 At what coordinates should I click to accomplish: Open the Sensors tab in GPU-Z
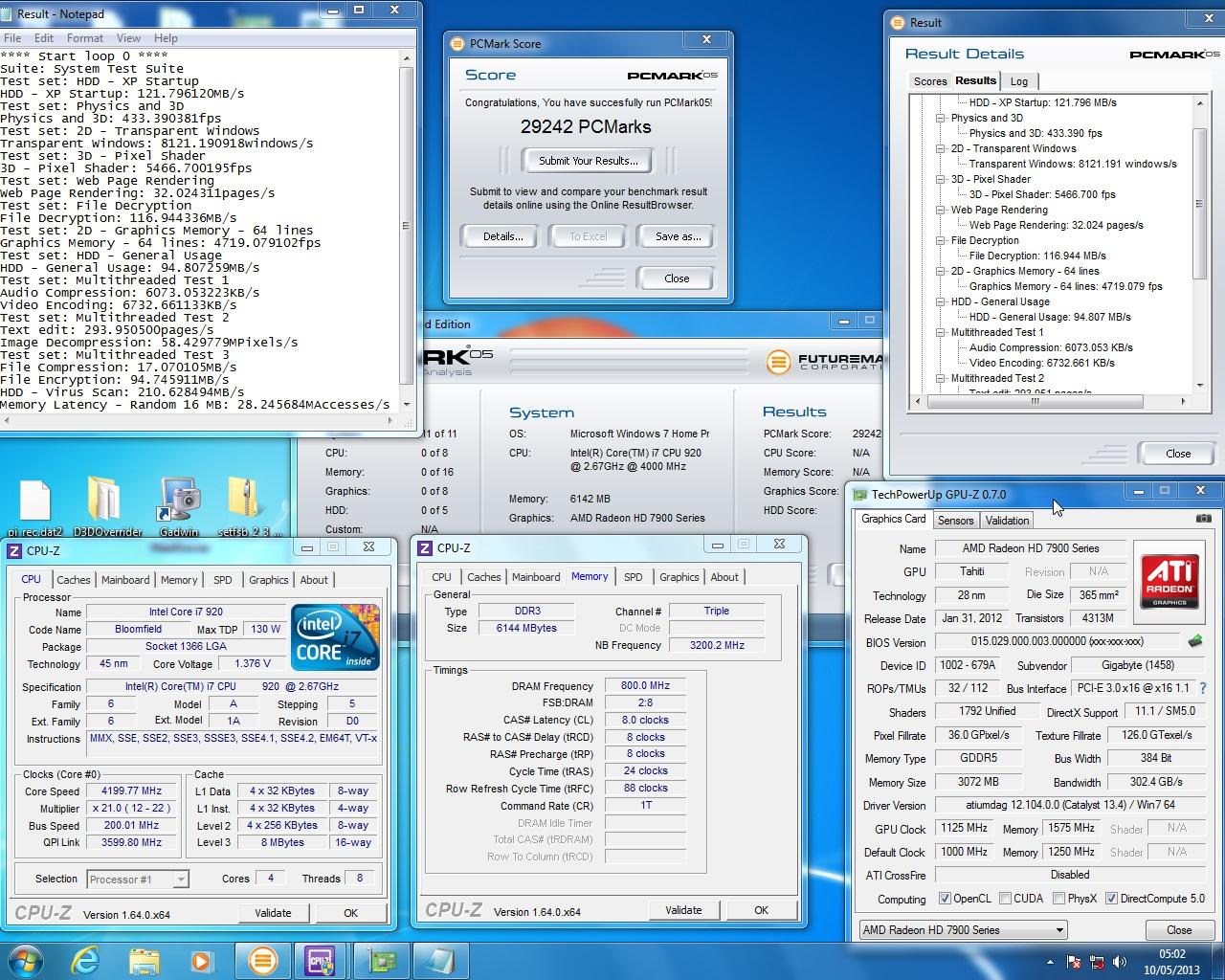click(955, 521)
